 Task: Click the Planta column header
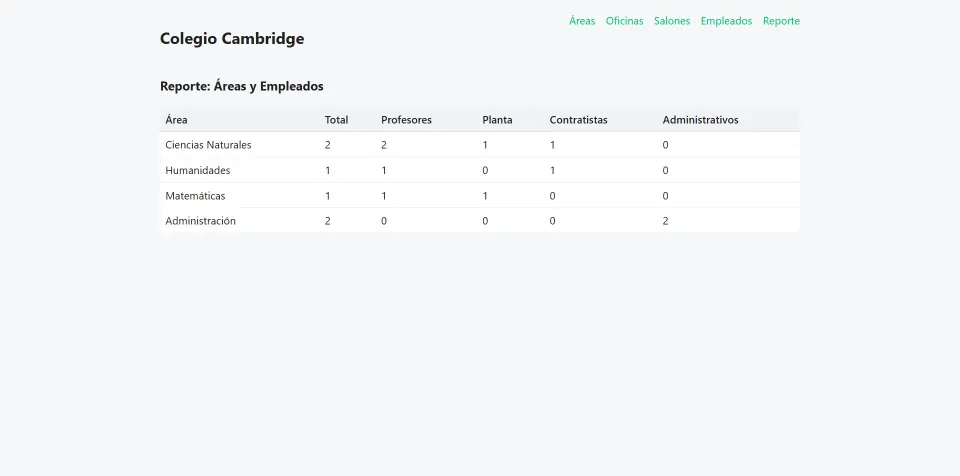pos(497,119)
